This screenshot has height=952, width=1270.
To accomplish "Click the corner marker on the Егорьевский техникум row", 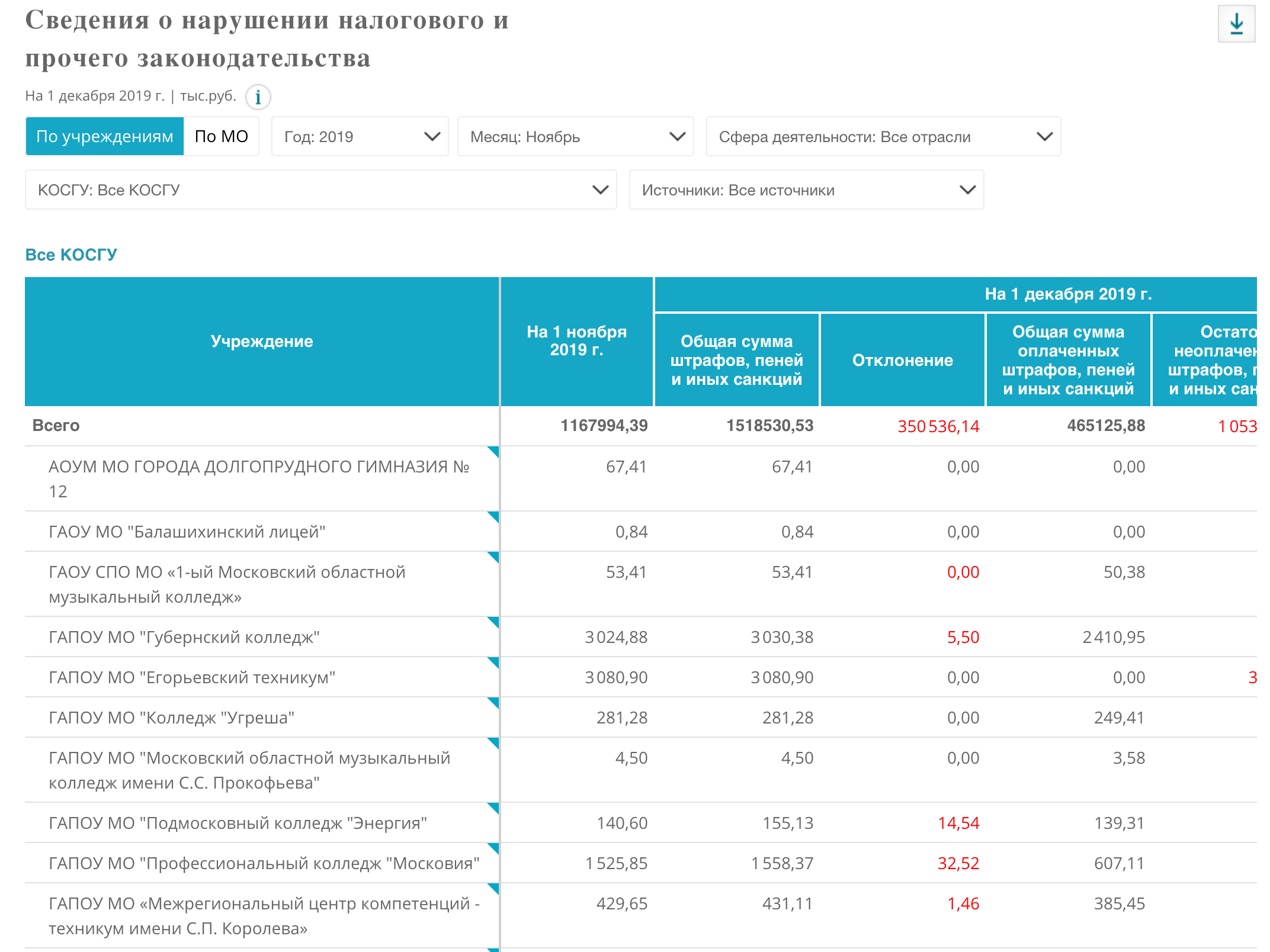I will coord(493,663).
